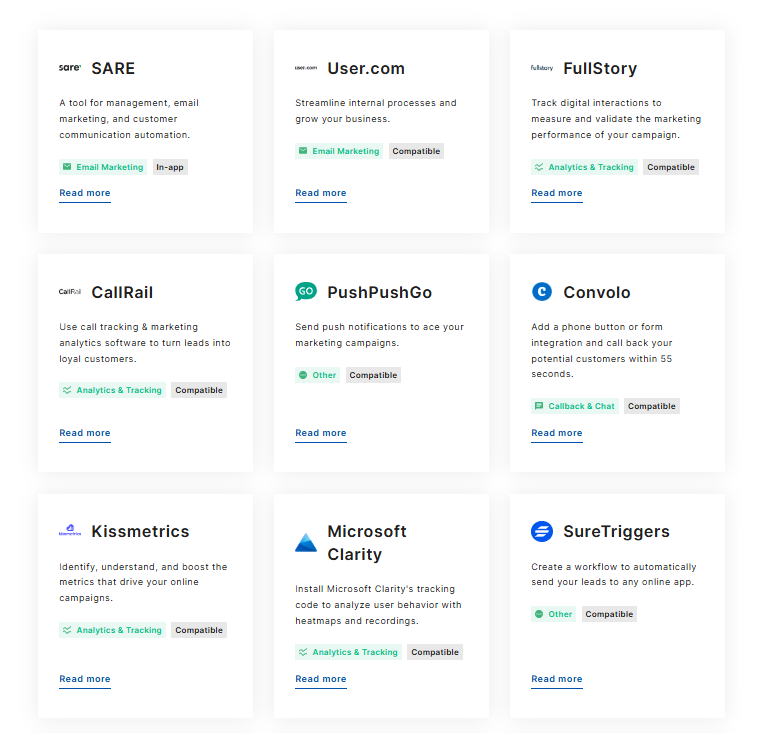Click Other tag on SureTriggers card
Screen dimensions: 767x733
coord(554,614)
